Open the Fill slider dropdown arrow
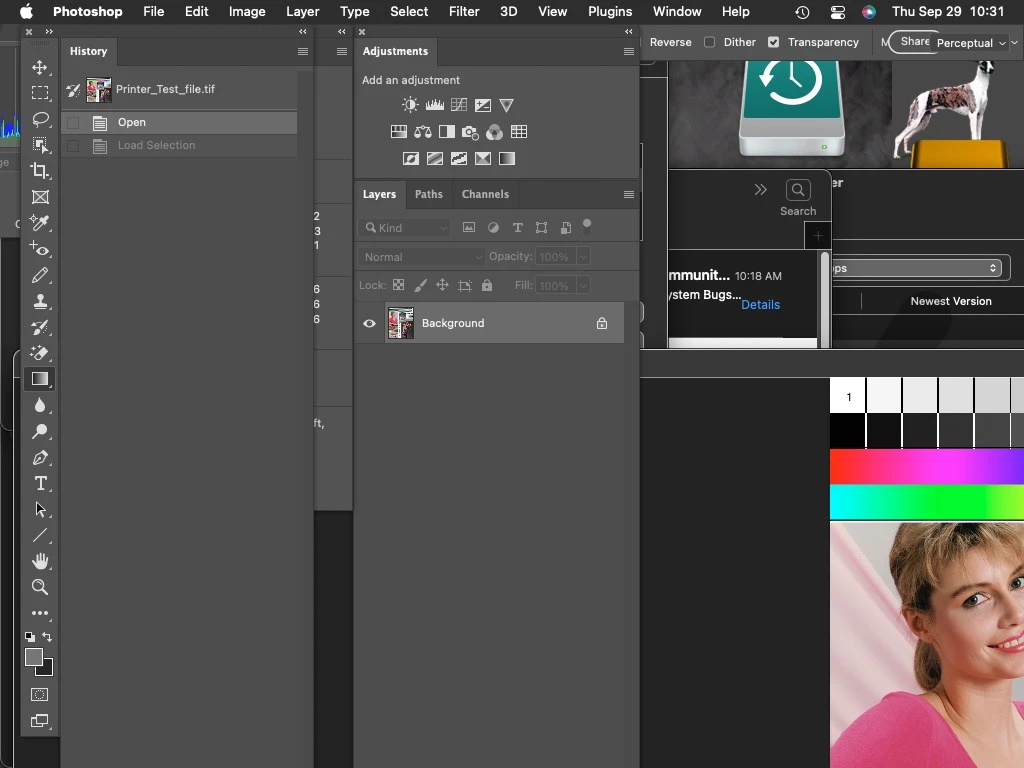The image size is (1024, 768). (x=583, y=285)
